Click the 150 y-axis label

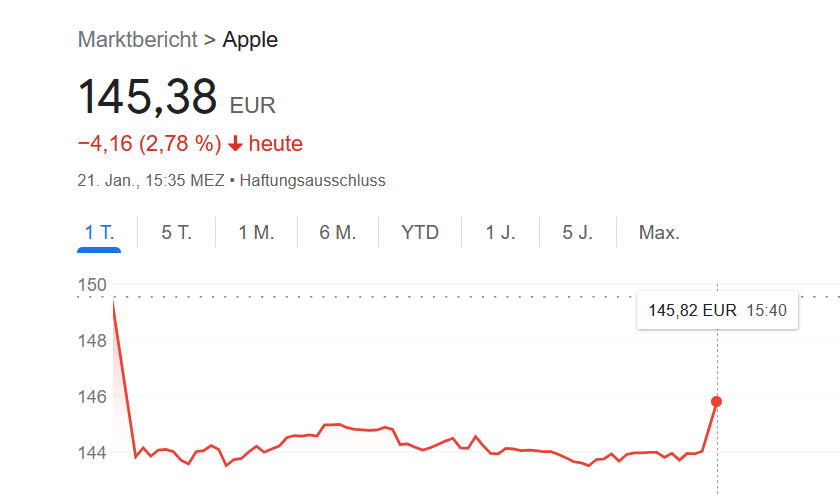[x=92, y=285]
